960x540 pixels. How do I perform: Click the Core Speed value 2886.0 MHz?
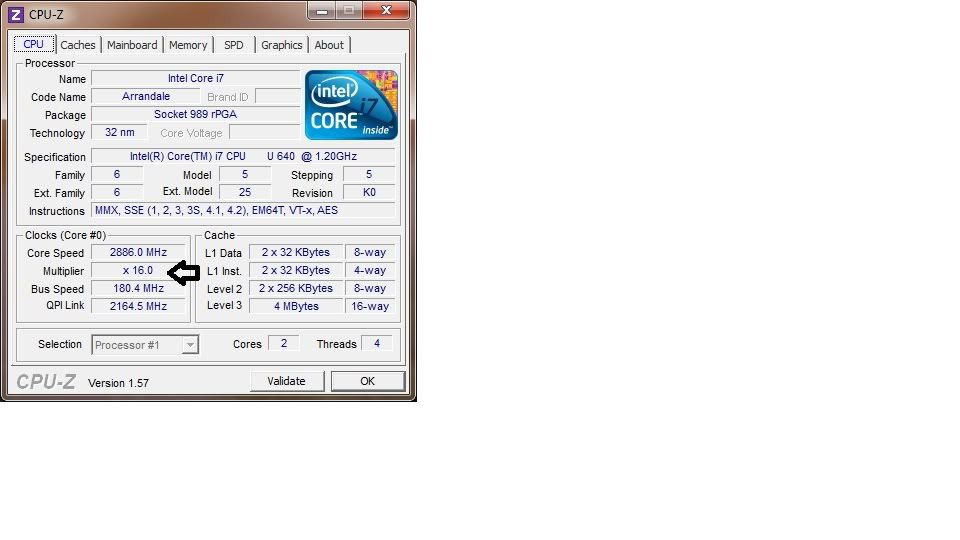(138, 252)
